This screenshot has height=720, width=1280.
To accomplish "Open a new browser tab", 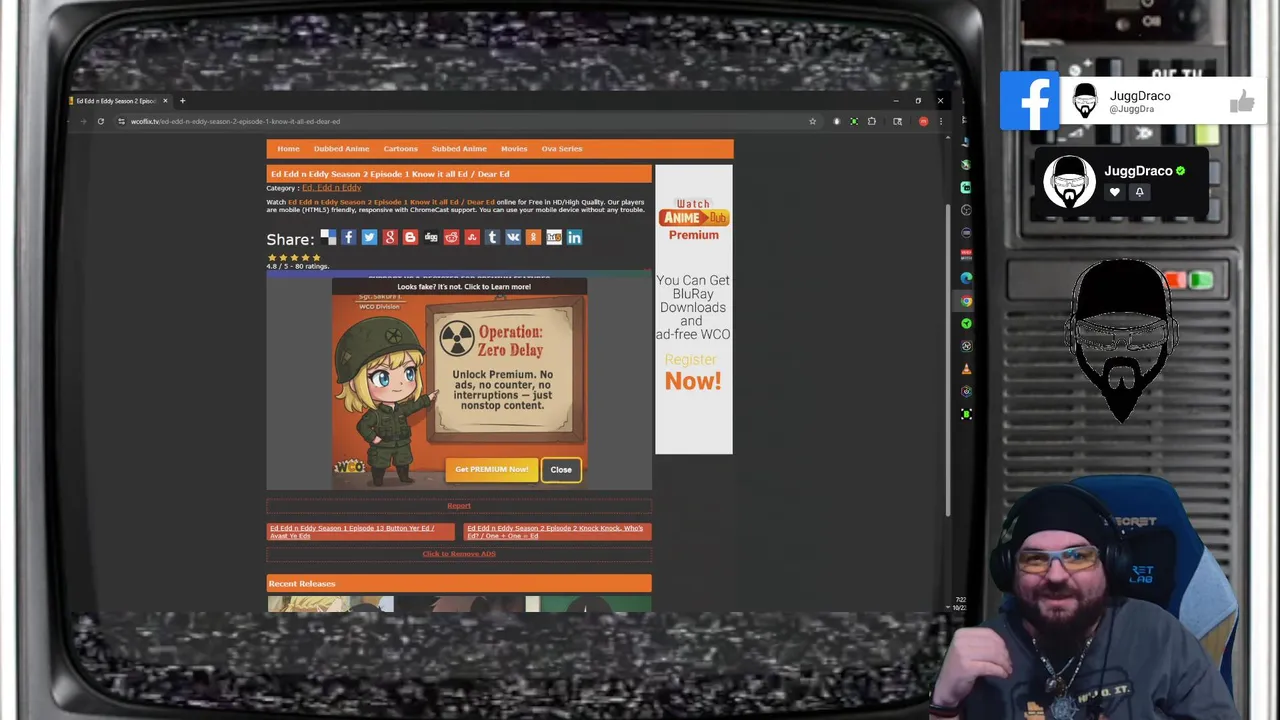I will 182,100.
